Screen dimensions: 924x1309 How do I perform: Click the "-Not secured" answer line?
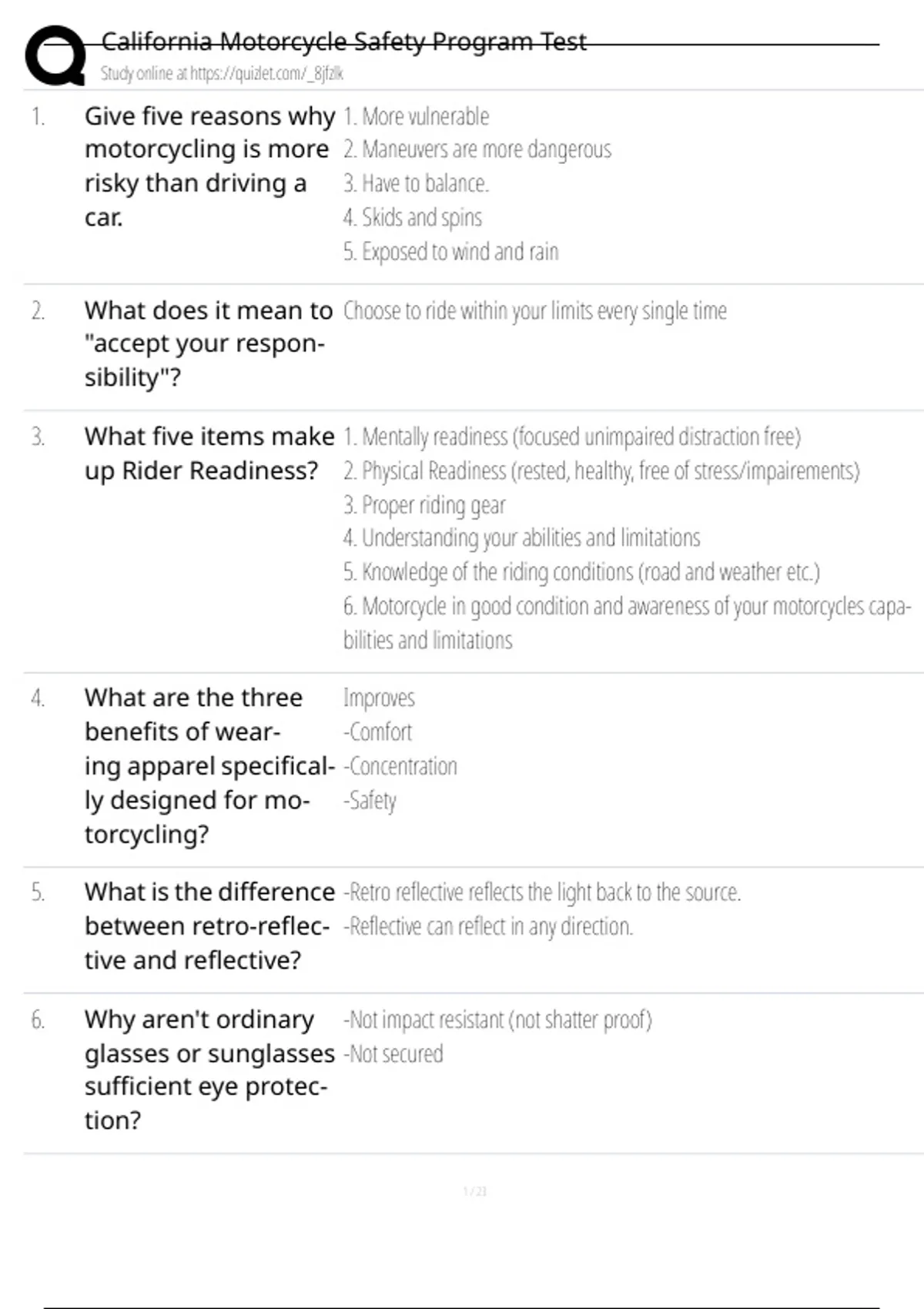pyautogui.click(x=393, y=1053)
